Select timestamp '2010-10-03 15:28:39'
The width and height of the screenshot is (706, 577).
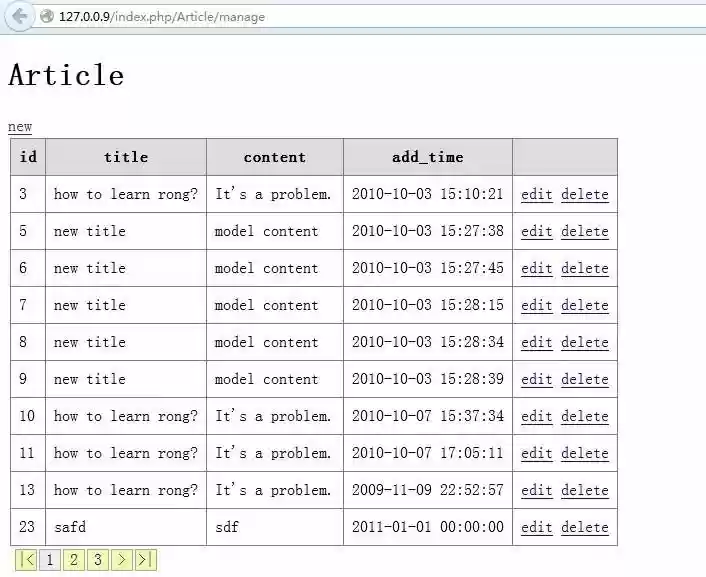point(428,378)
